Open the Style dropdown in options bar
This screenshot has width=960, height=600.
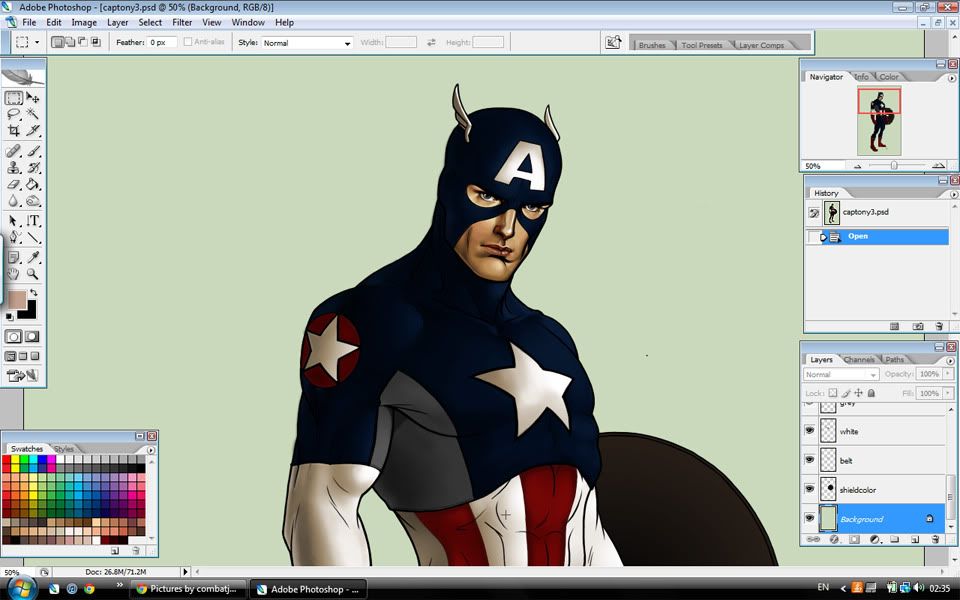pos(307,43)
